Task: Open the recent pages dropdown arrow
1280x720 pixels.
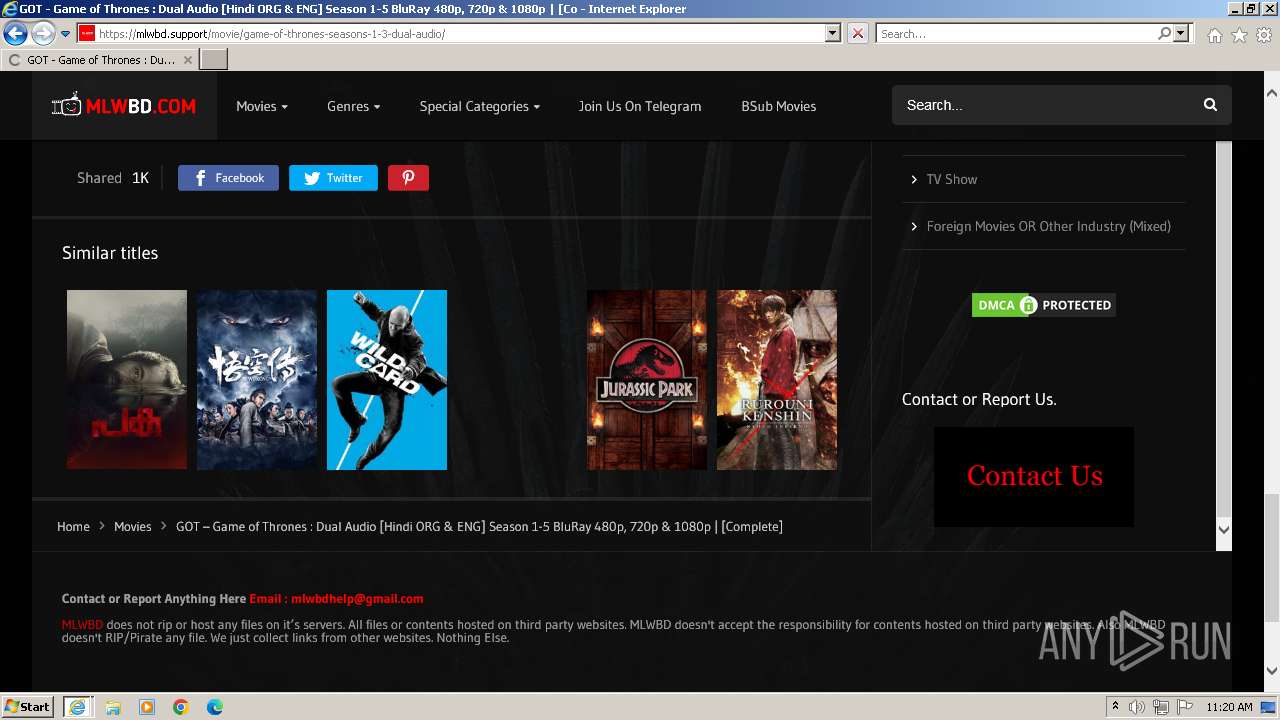Action: [x=65, y=34]
